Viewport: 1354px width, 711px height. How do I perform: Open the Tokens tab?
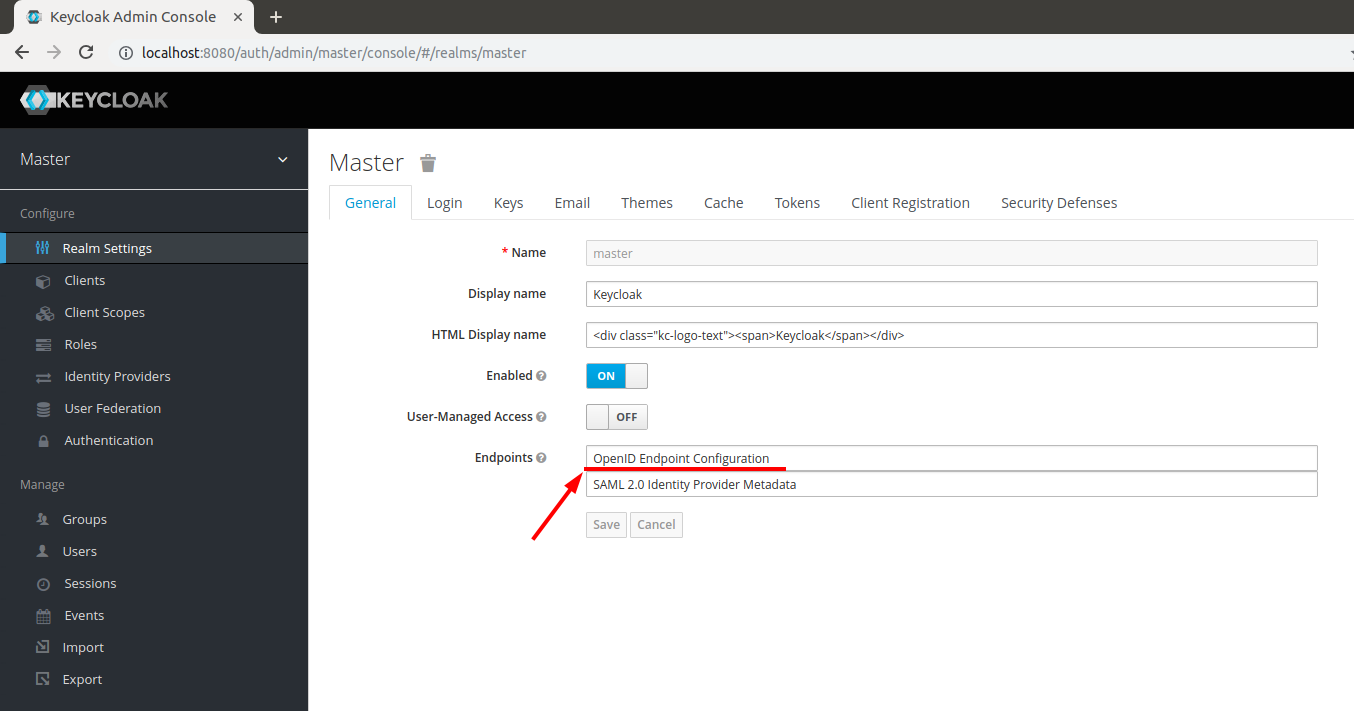click(x=797, y=203)
